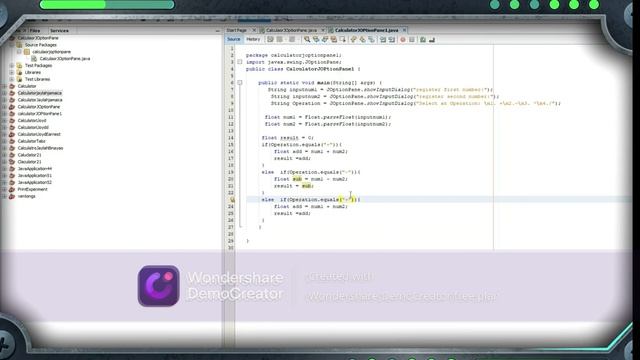The width and height of the screenshot is (640, 360).
Task: Click the PrintExperiment project coffee-cup icon
Action: coord(12,189)
